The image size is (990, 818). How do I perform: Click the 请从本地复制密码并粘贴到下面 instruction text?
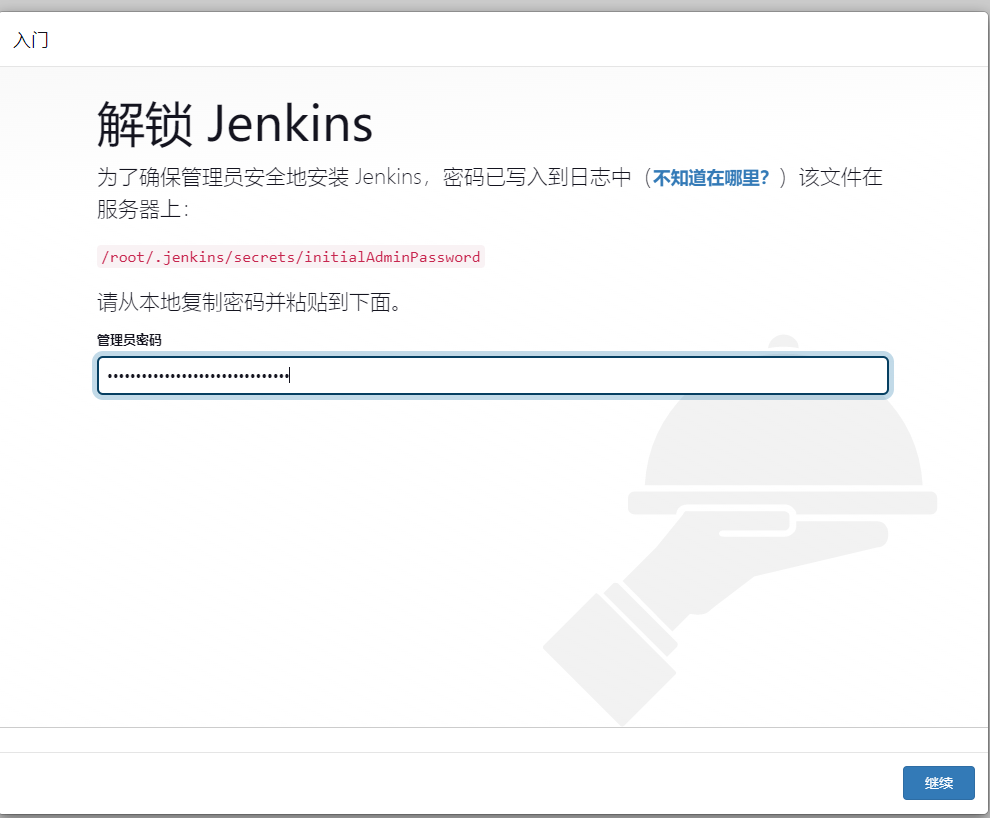249,302
